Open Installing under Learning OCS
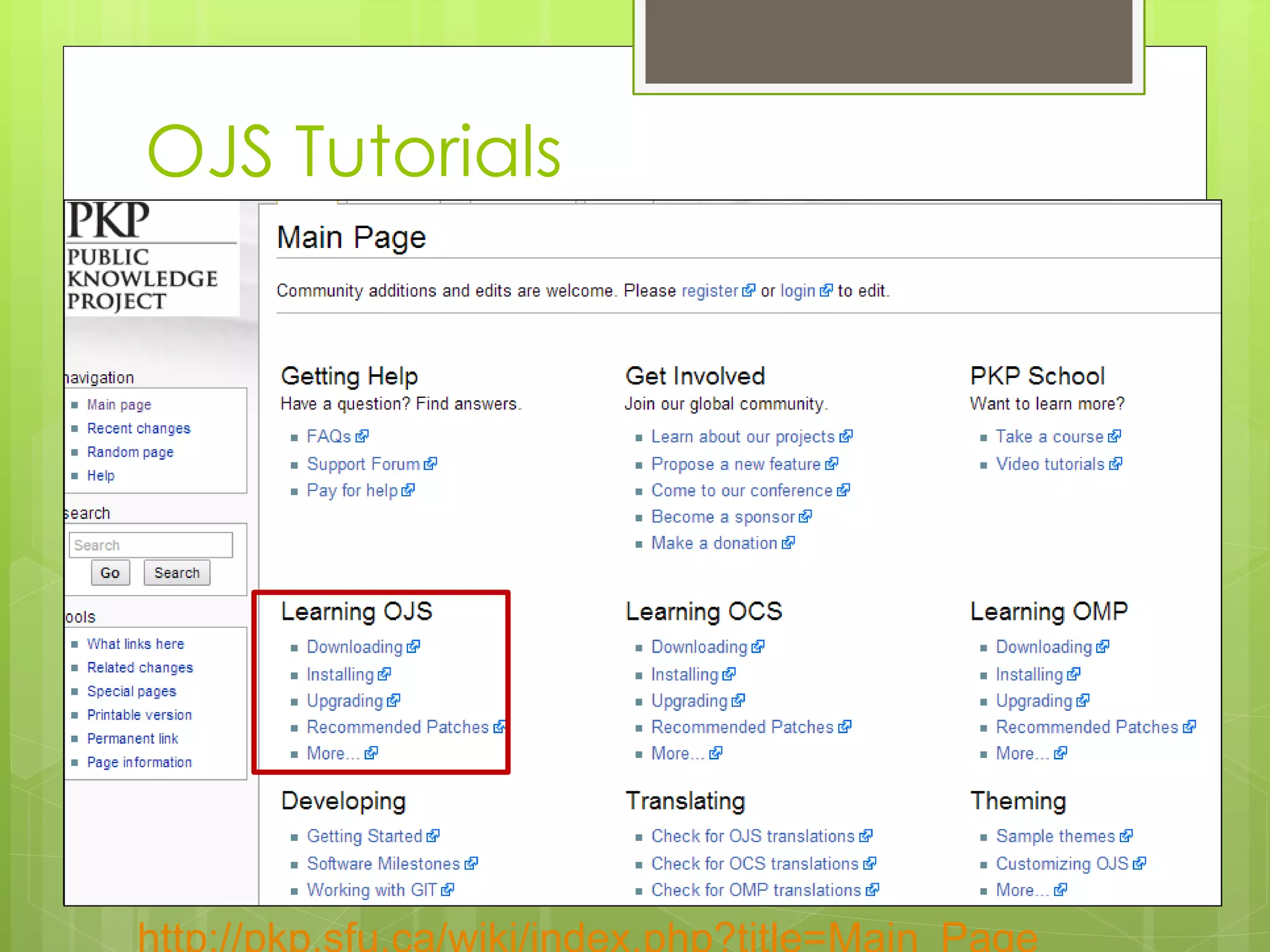Viewport: 1270px width, 952px height. [685, 674]
